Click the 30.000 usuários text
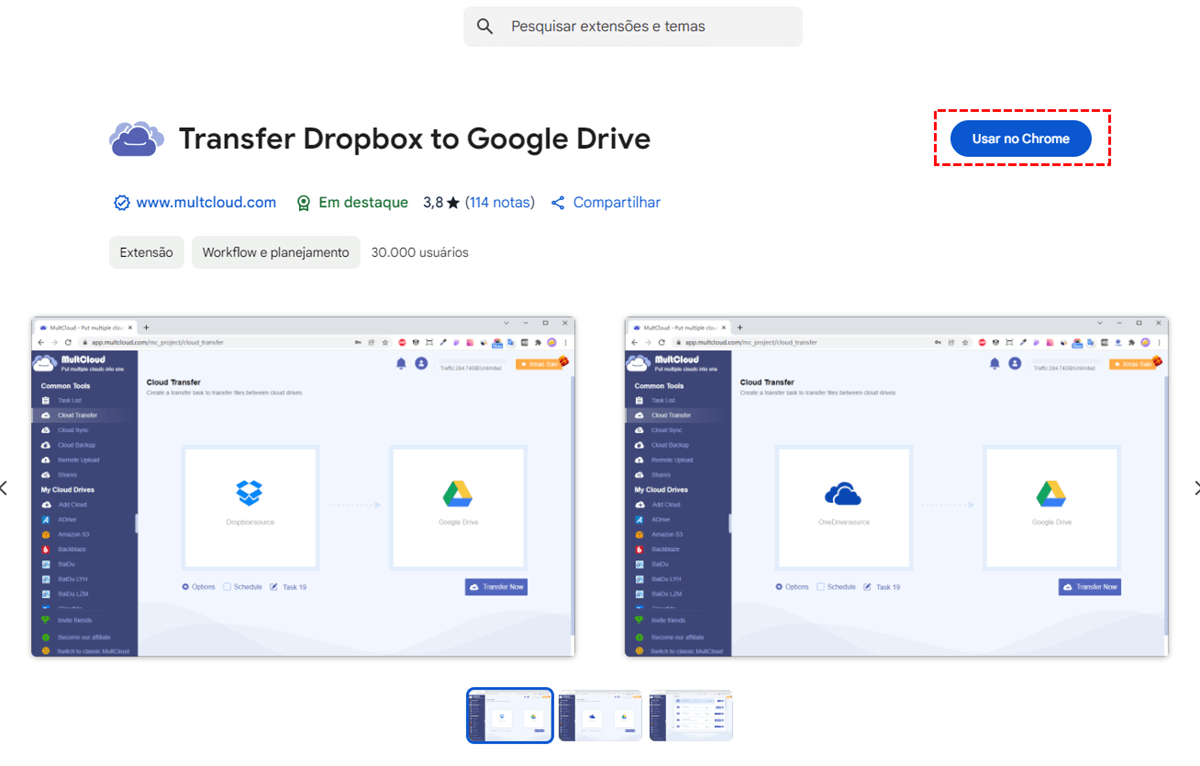This screenshot has height=766, width=1200. pos(419,253)
